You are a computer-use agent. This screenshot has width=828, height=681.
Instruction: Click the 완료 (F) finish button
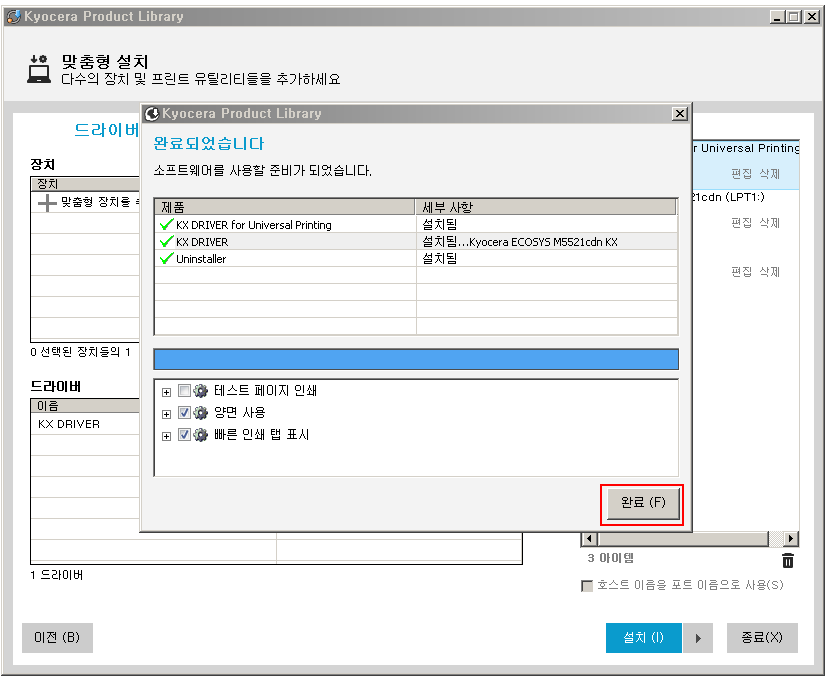coord(643,503)
